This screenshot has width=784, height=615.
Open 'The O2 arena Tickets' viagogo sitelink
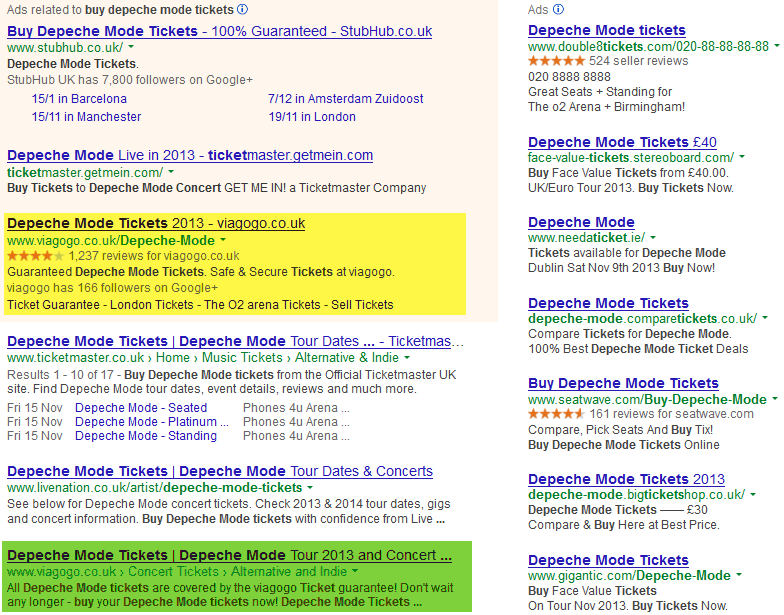[x=262, y=304]
